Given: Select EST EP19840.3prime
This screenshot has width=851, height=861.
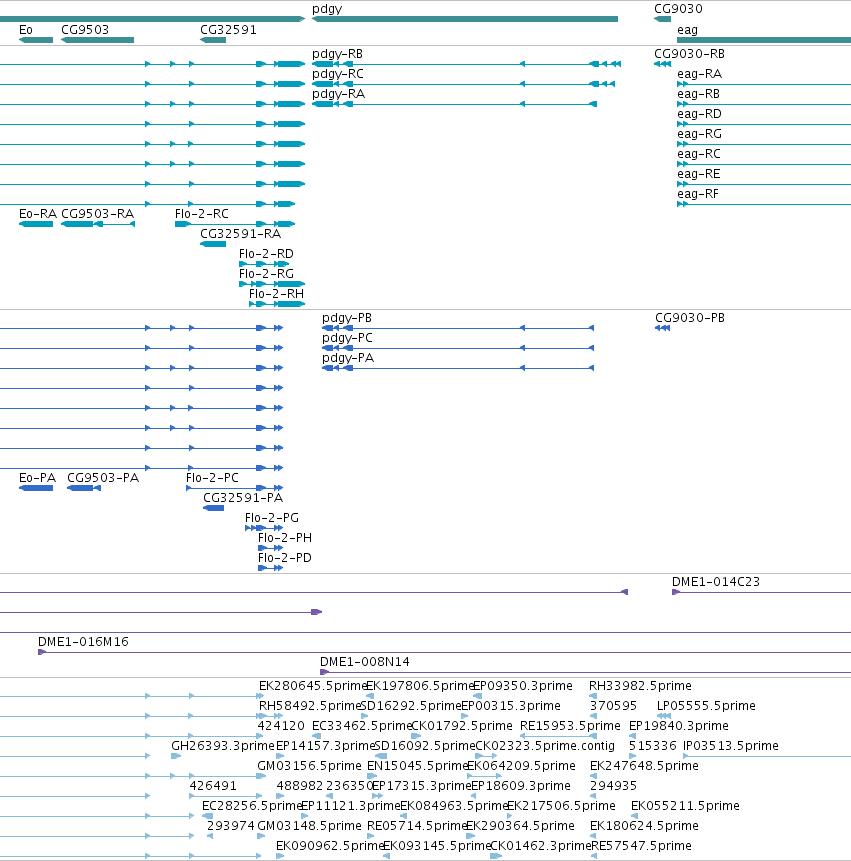Looking at the screenshot, I should pyautogui.click(x=678, y=726).
